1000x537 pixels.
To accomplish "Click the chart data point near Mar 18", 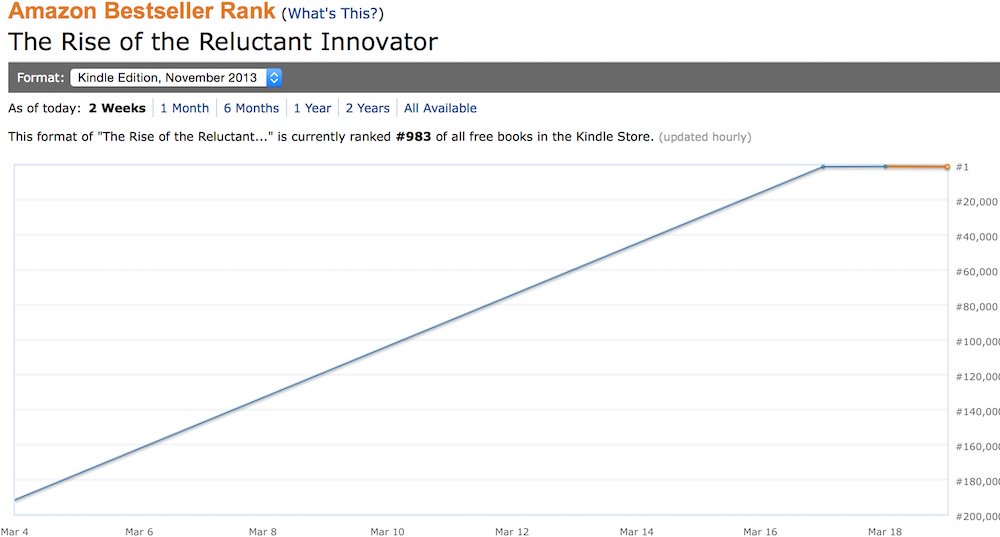I will click(x=885, y=167).
